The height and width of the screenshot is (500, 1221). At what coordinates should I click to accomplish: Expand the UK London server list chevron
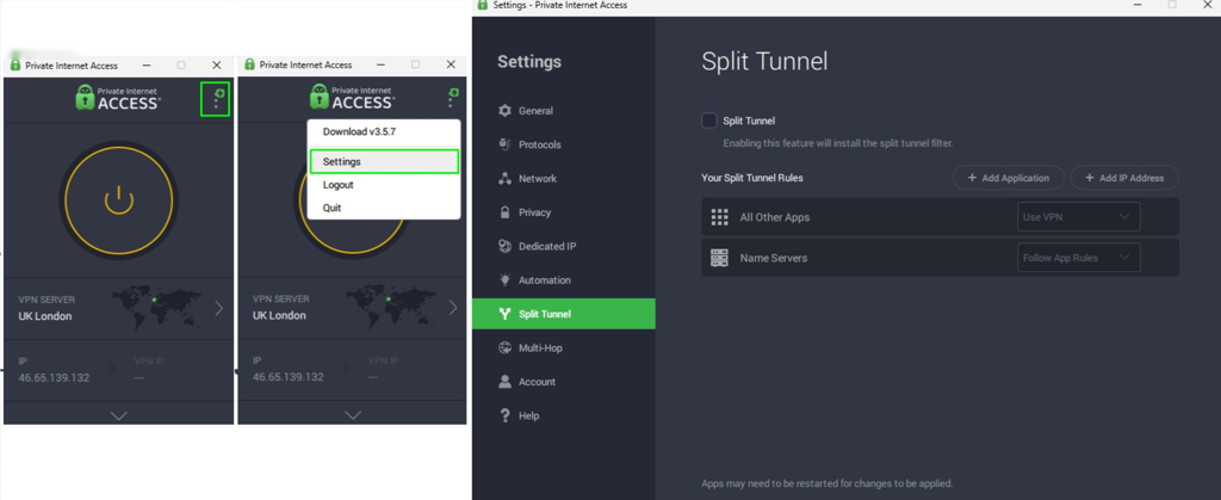pyautogui.click(x=219, y=308)
